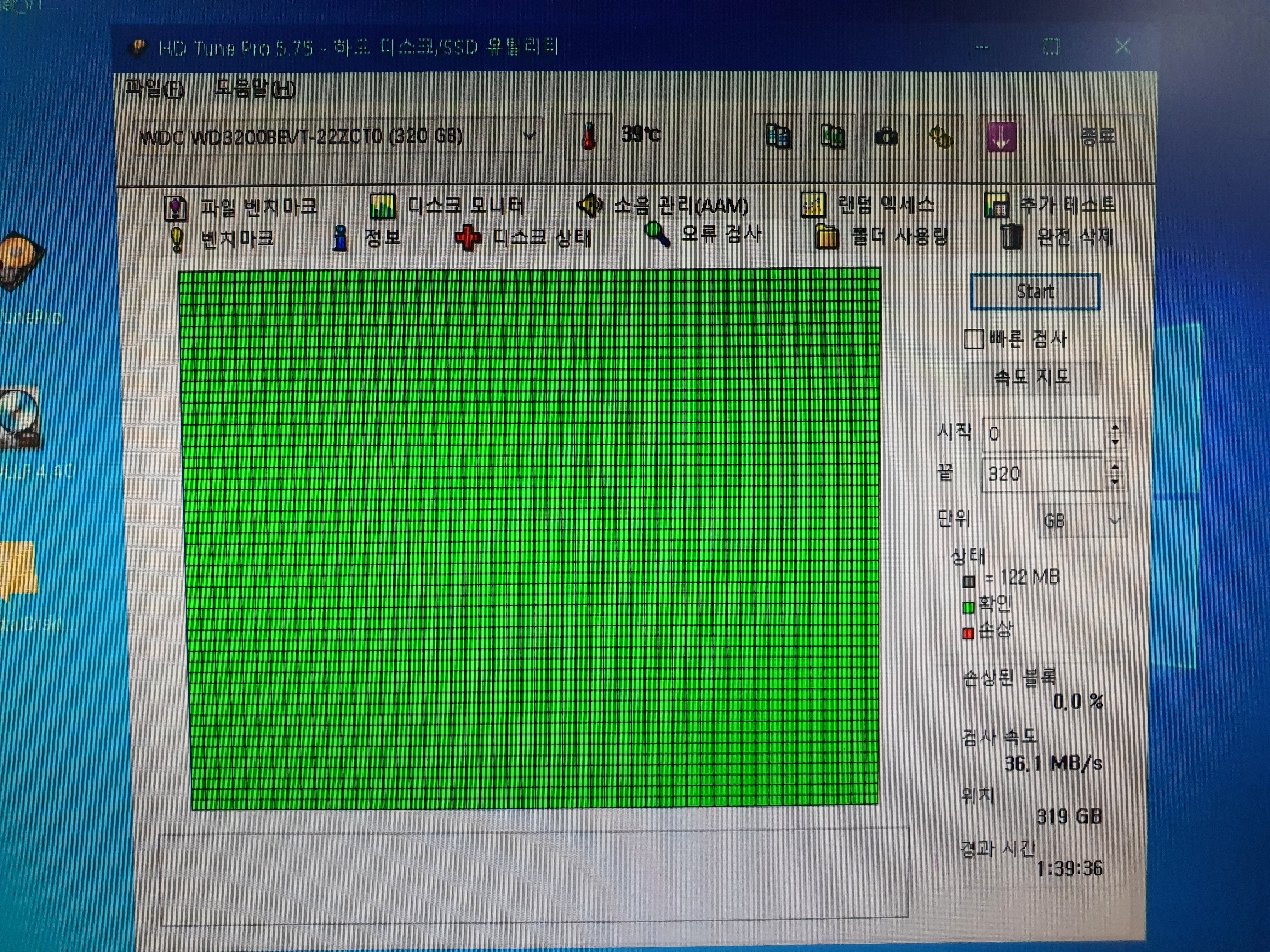
Task: Decrease the 끝 end value spinner
Action: [1115, 482]
